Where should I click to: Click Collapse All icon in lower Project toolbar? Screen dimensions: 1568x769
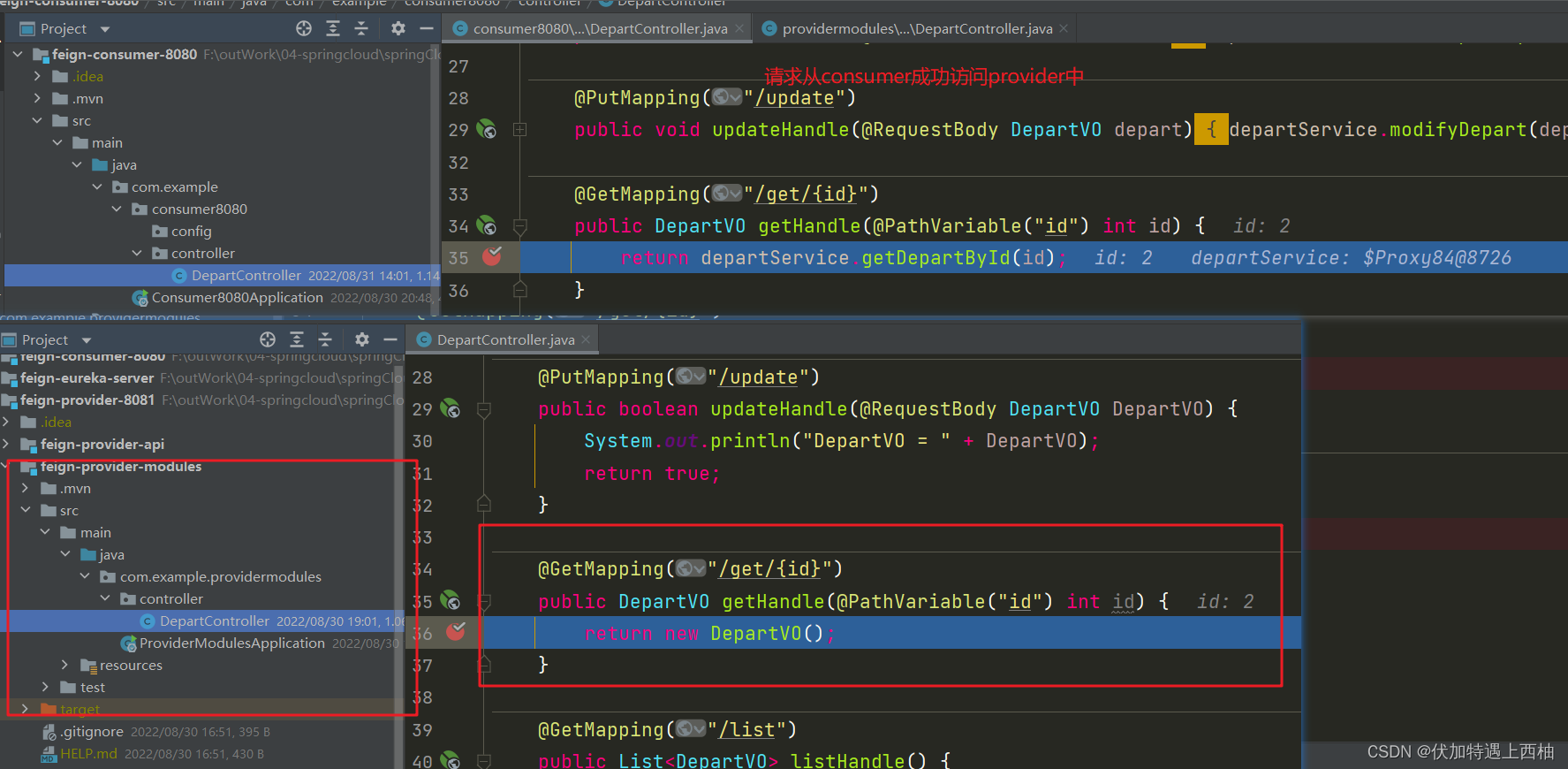[x=325, y=339]
